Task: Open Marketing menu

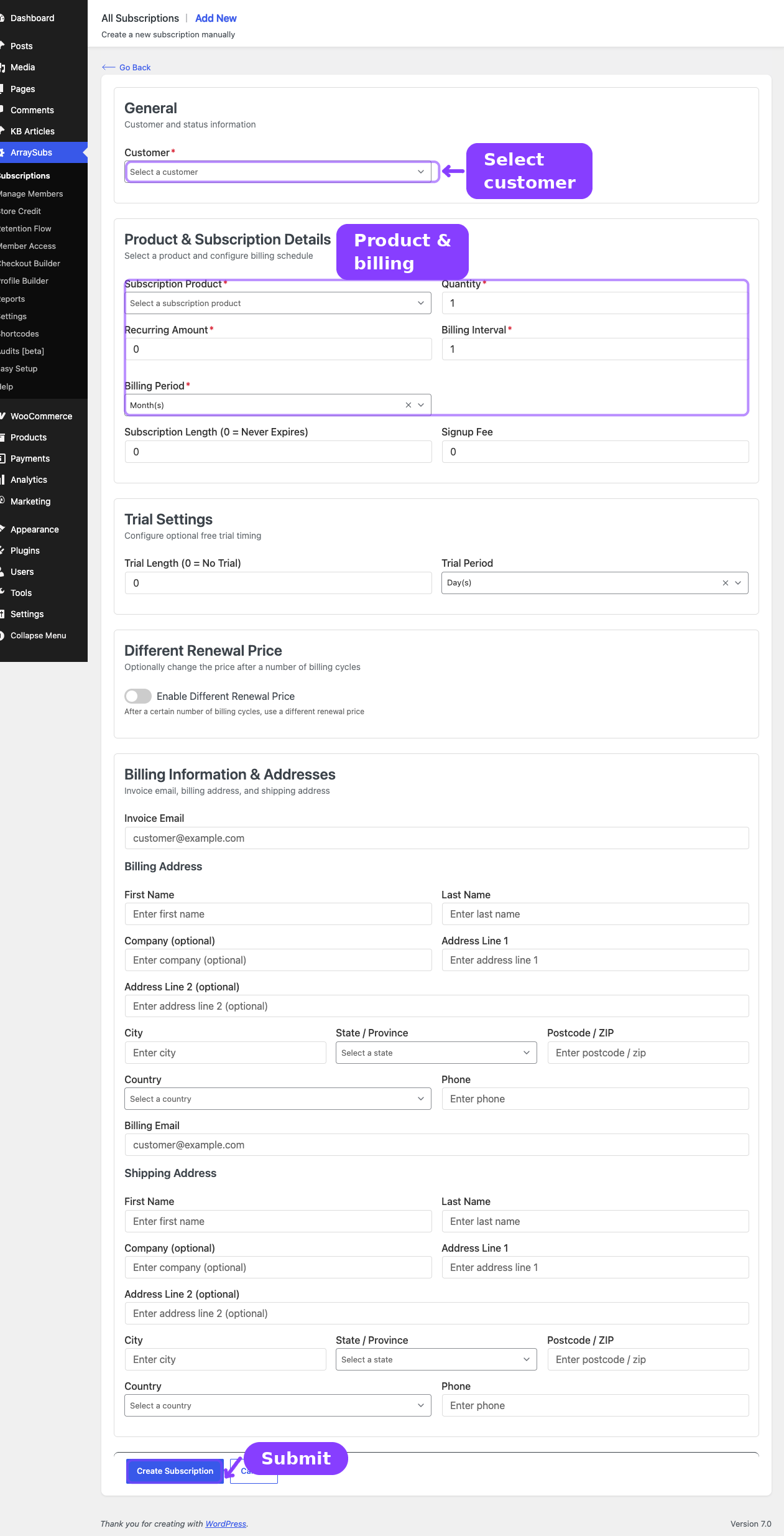Action: (30, 501)
